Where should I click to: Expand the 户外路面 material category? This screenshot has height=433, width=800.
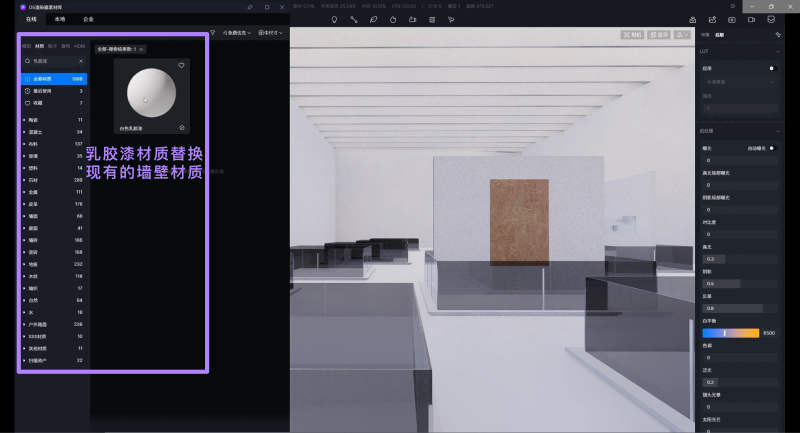(x=24, y=324)
